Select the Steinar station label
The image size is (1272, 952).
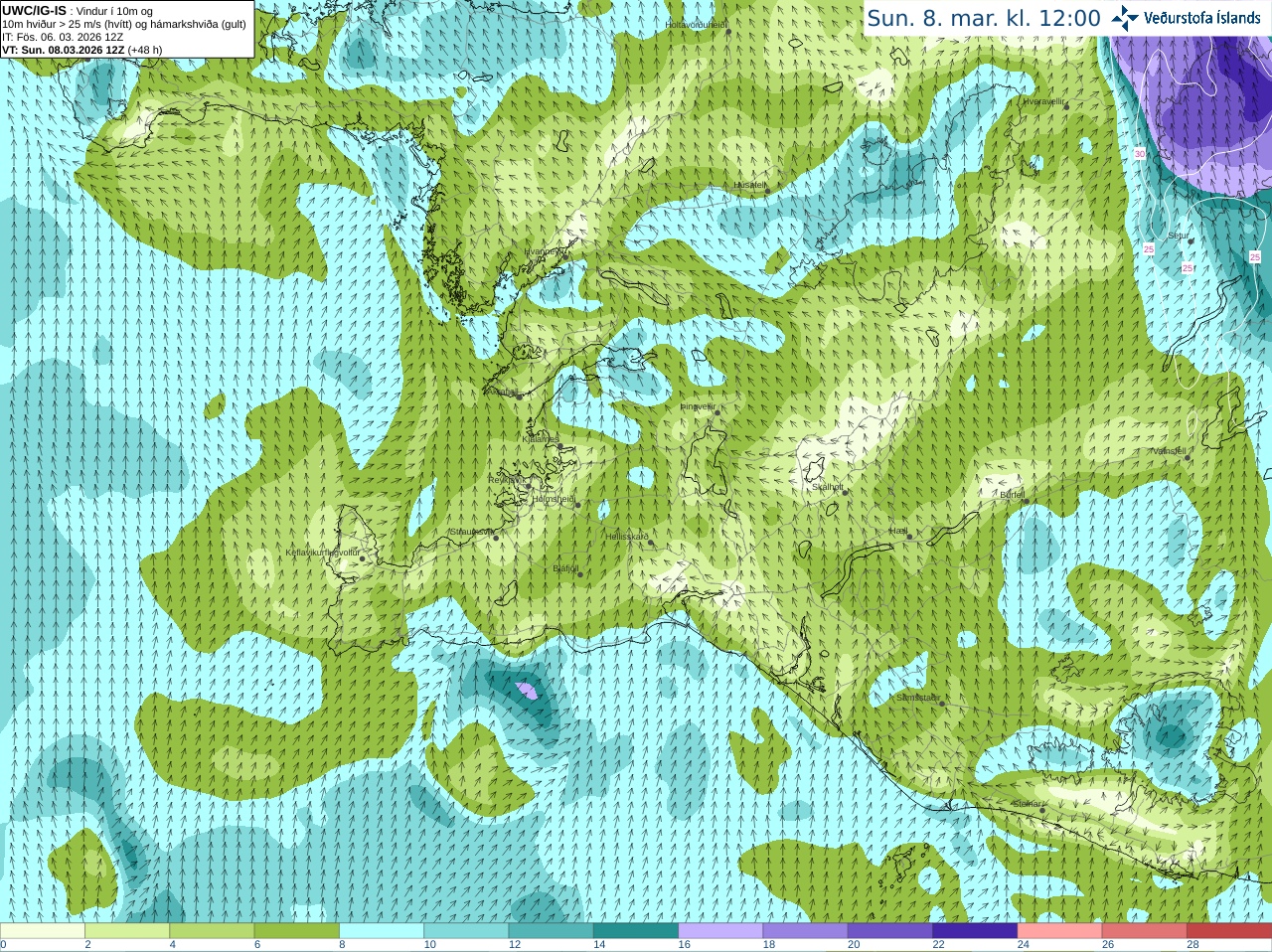[1028, 804]
